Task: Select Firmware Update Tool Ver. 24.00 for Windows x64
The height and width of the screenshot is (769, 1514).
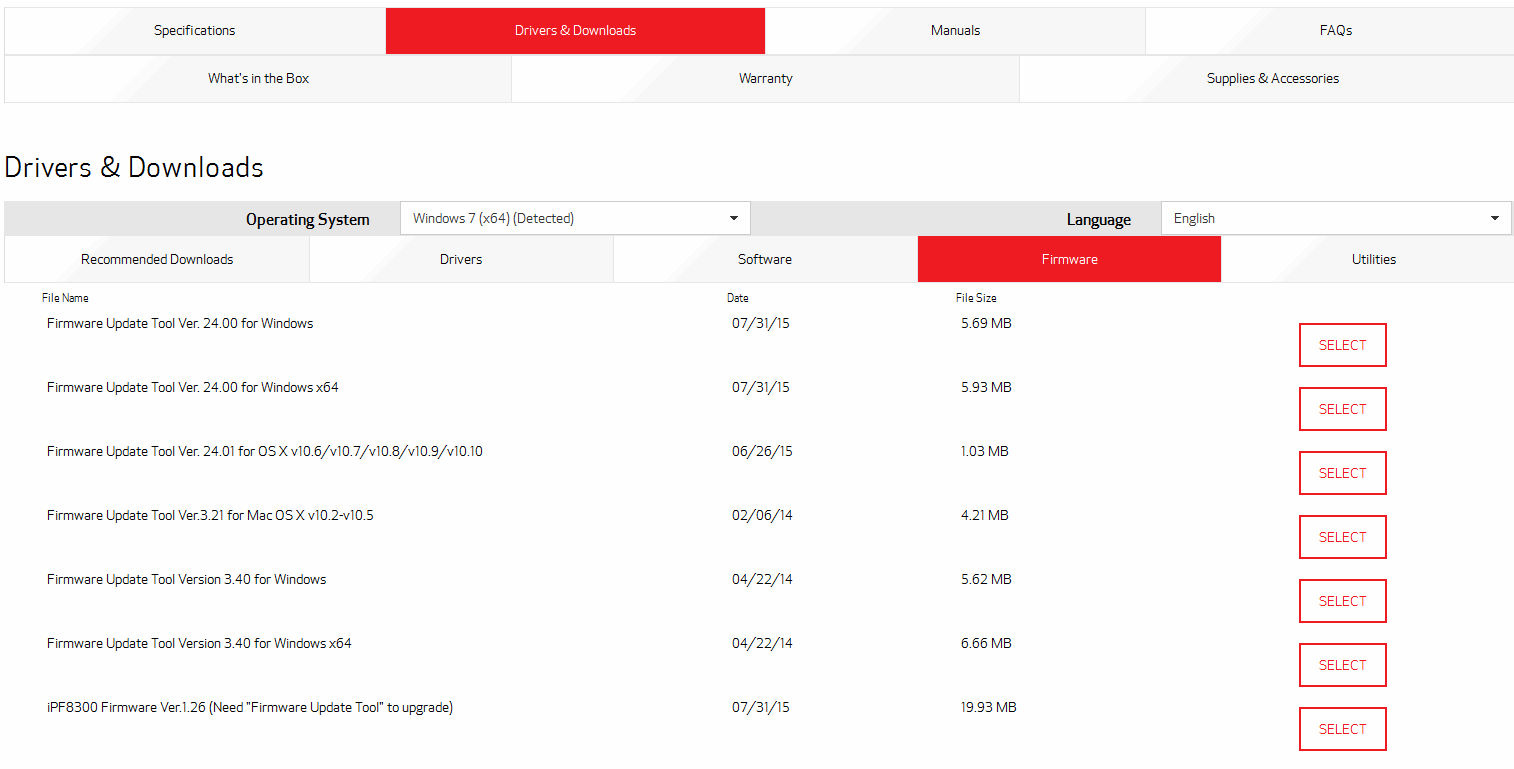Action: click(x=1342, y=408)
